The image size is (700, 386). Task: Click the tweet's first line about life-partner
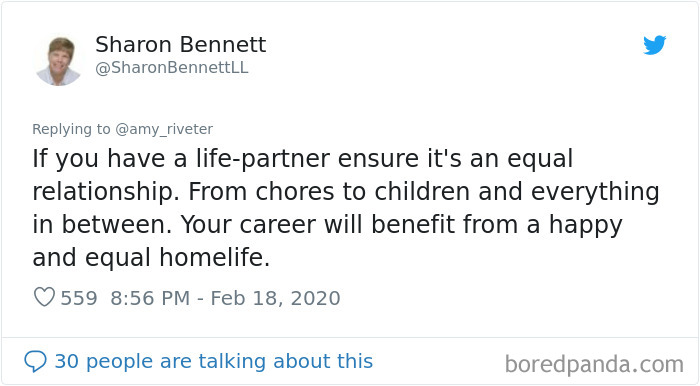pyautogui.click(x=303, y=159)
